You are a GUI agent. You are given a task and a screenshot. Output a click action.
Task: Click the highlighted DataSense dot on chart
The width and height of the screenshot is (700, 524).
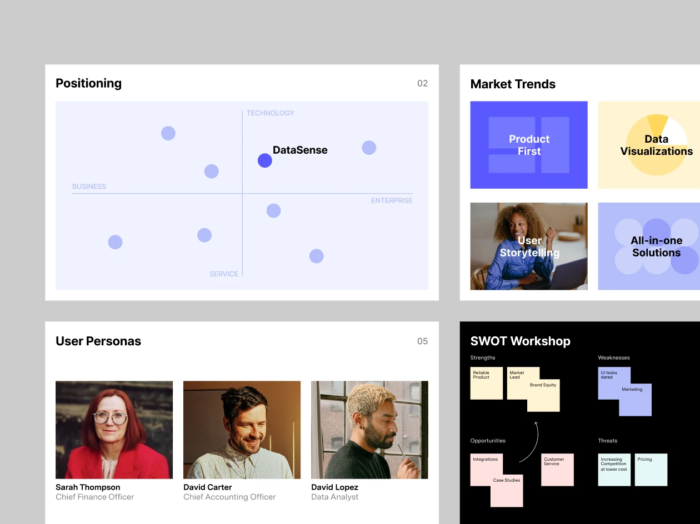tap(265, 160)
